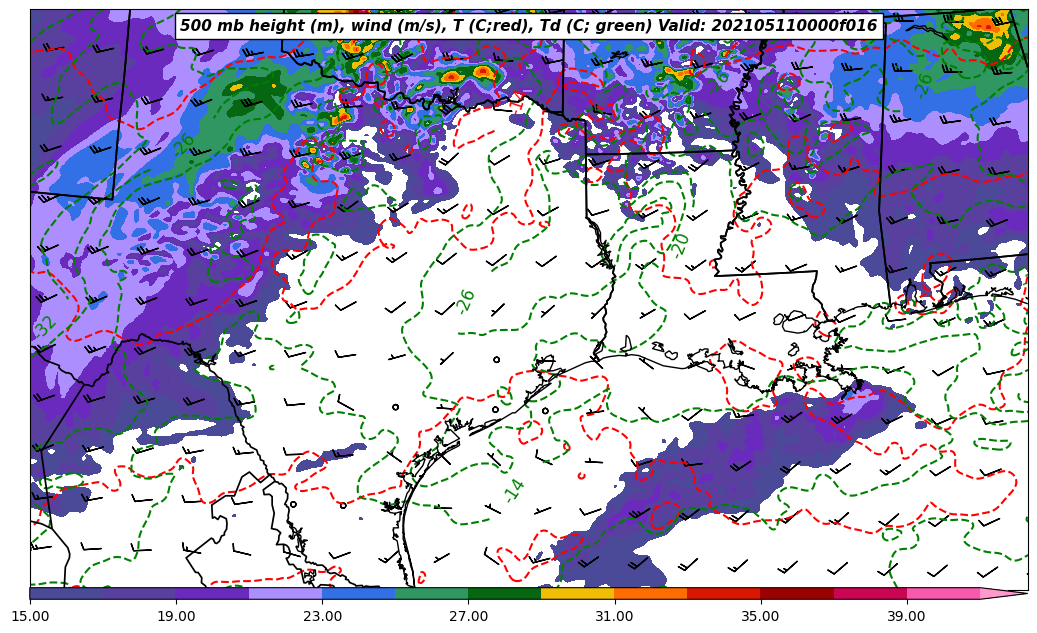Select the 23.00 colorbar tick label
Viewport: 1037px width, 633px height.
point(322,616)
